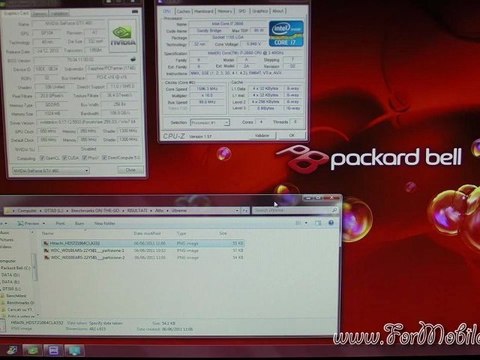Click the pinned taskbar icon left of GPU-Z
This screenshot has width=480, height=360.
13,350
